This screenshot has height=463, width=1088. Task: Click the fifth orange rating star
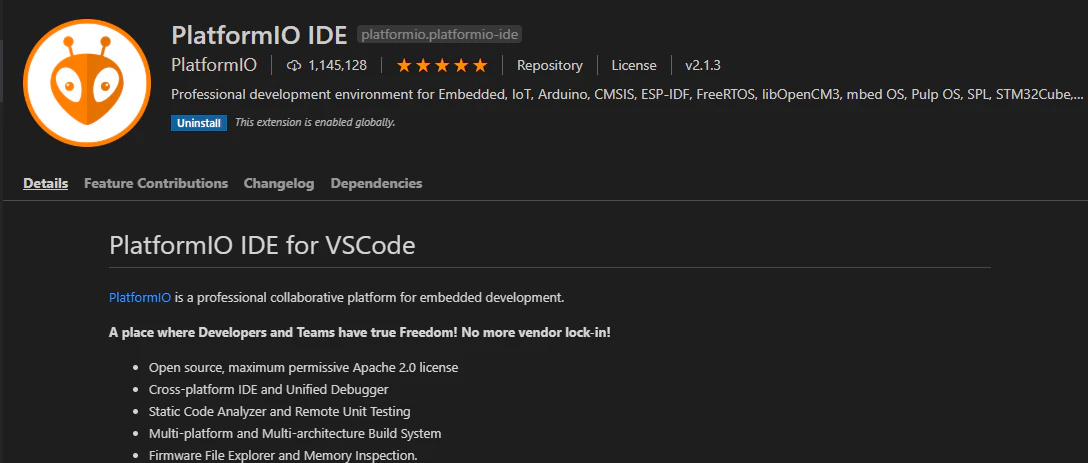(x=480, y=65)
